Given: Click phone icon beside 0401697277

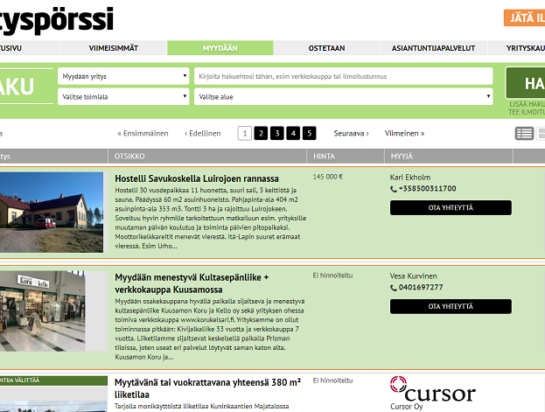Looking at the screenshot, I should pos(393,288).
